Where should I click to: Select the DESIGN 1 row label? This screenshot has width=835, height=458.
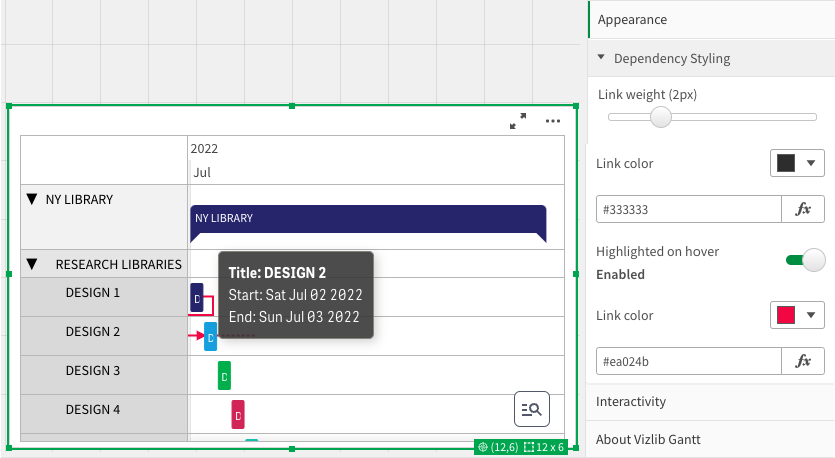93,292
